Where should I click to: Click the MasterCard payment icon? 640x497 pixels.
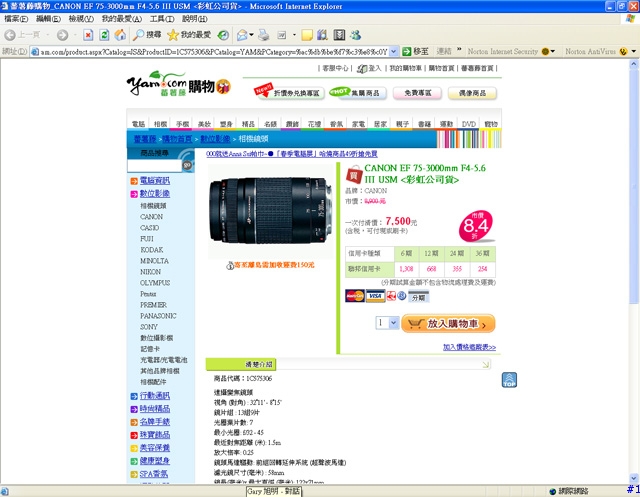click(355, 296)
